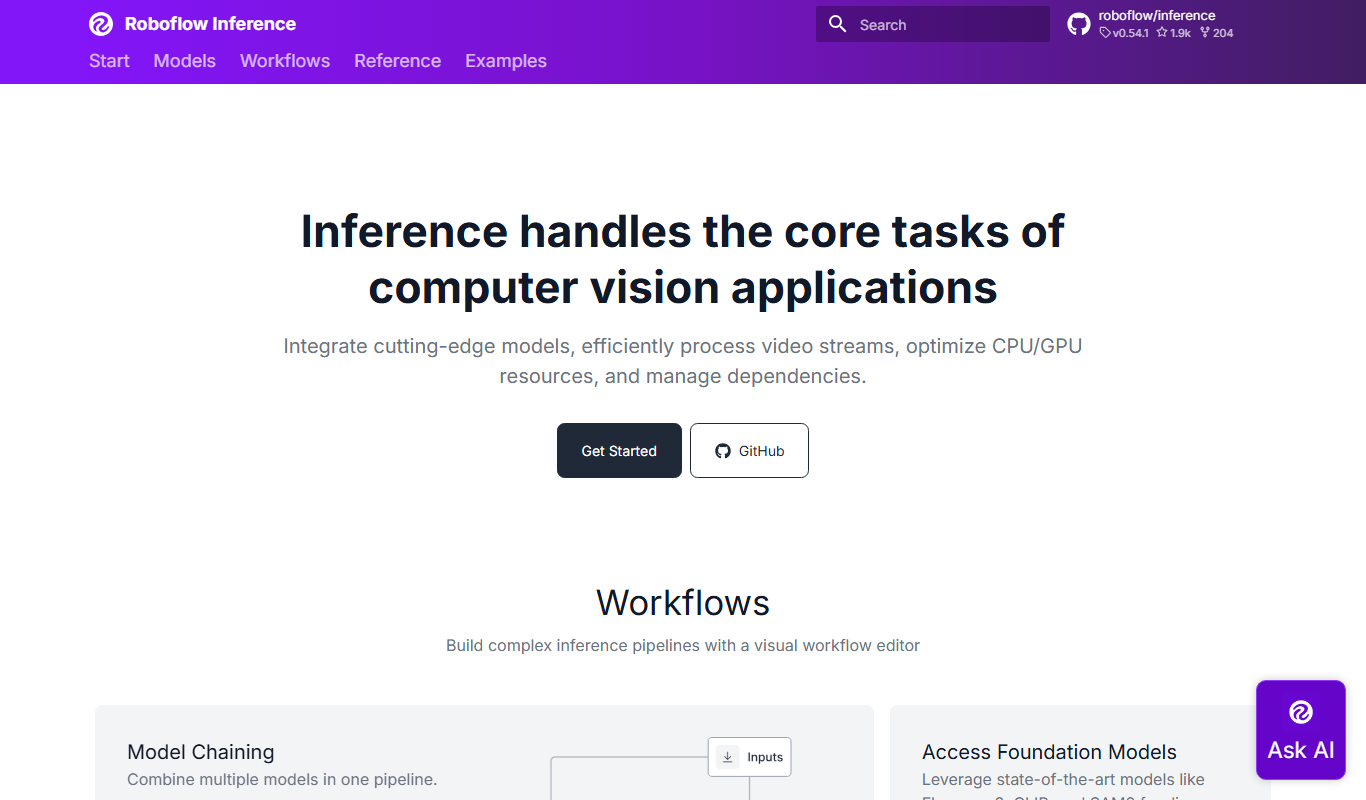The image size is (1366, 800).
Task: Click the GitHub icon inside GitHub button
Action: tap(723, 451)
